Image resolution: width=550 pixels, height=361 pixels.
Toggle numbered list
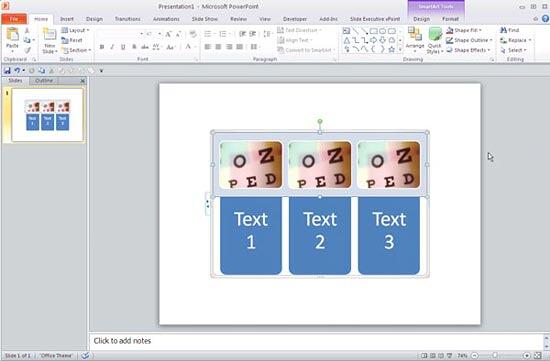[222, 34]
